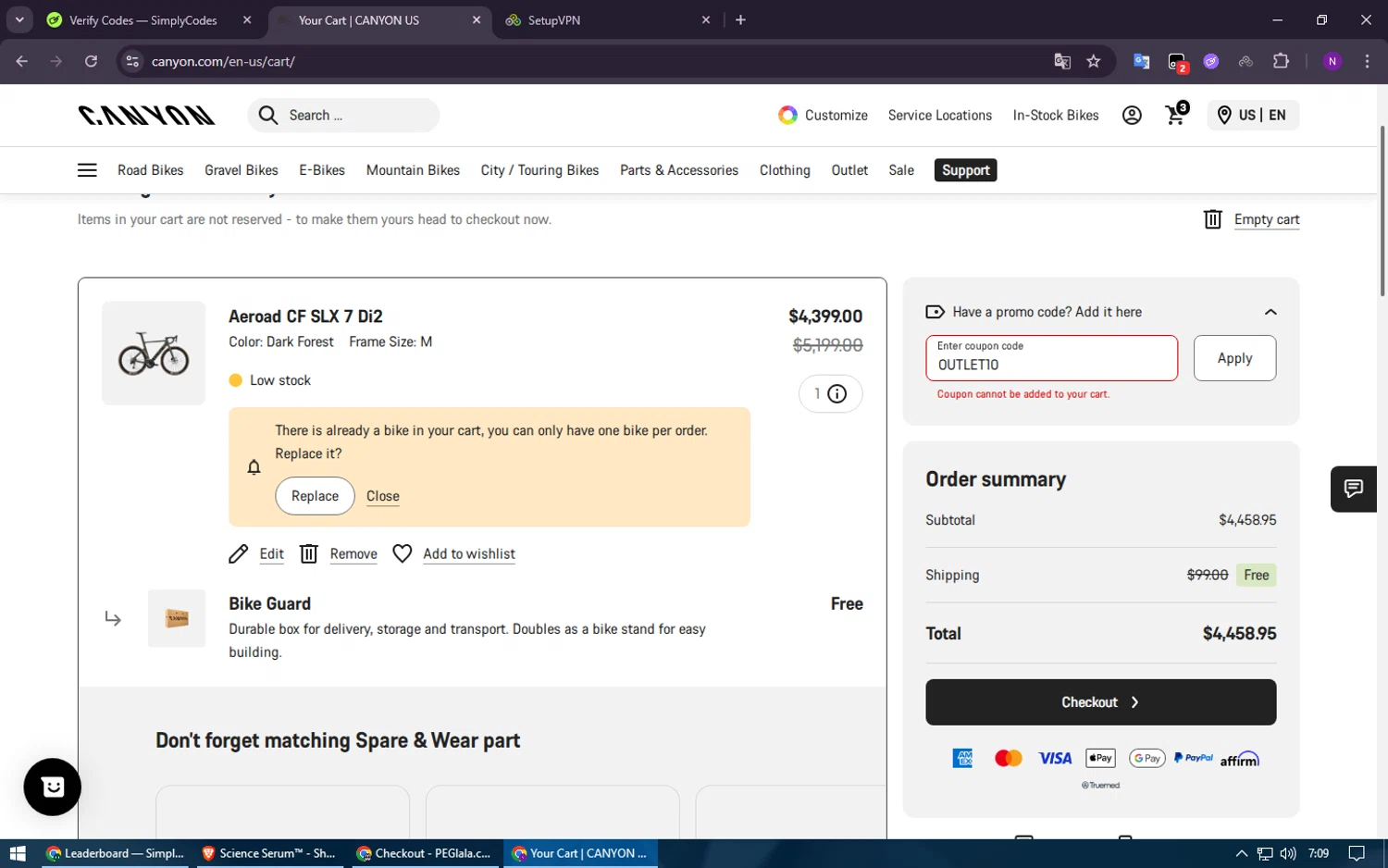
Task: Click the Empty cart trash icon
Action: pyautogui.click(x=1213, y=219)
